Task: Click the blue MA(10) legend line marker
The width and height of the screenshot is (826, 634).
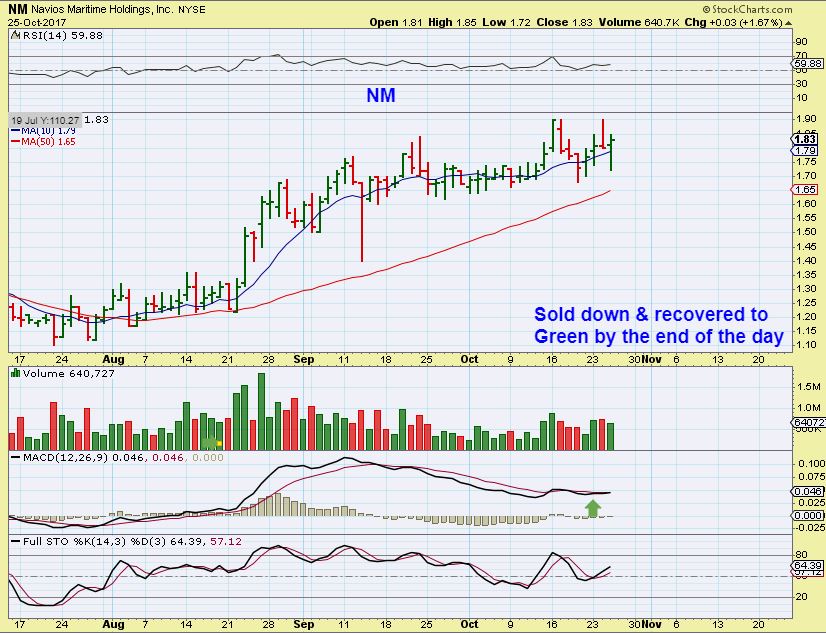Action: (16, 131)
